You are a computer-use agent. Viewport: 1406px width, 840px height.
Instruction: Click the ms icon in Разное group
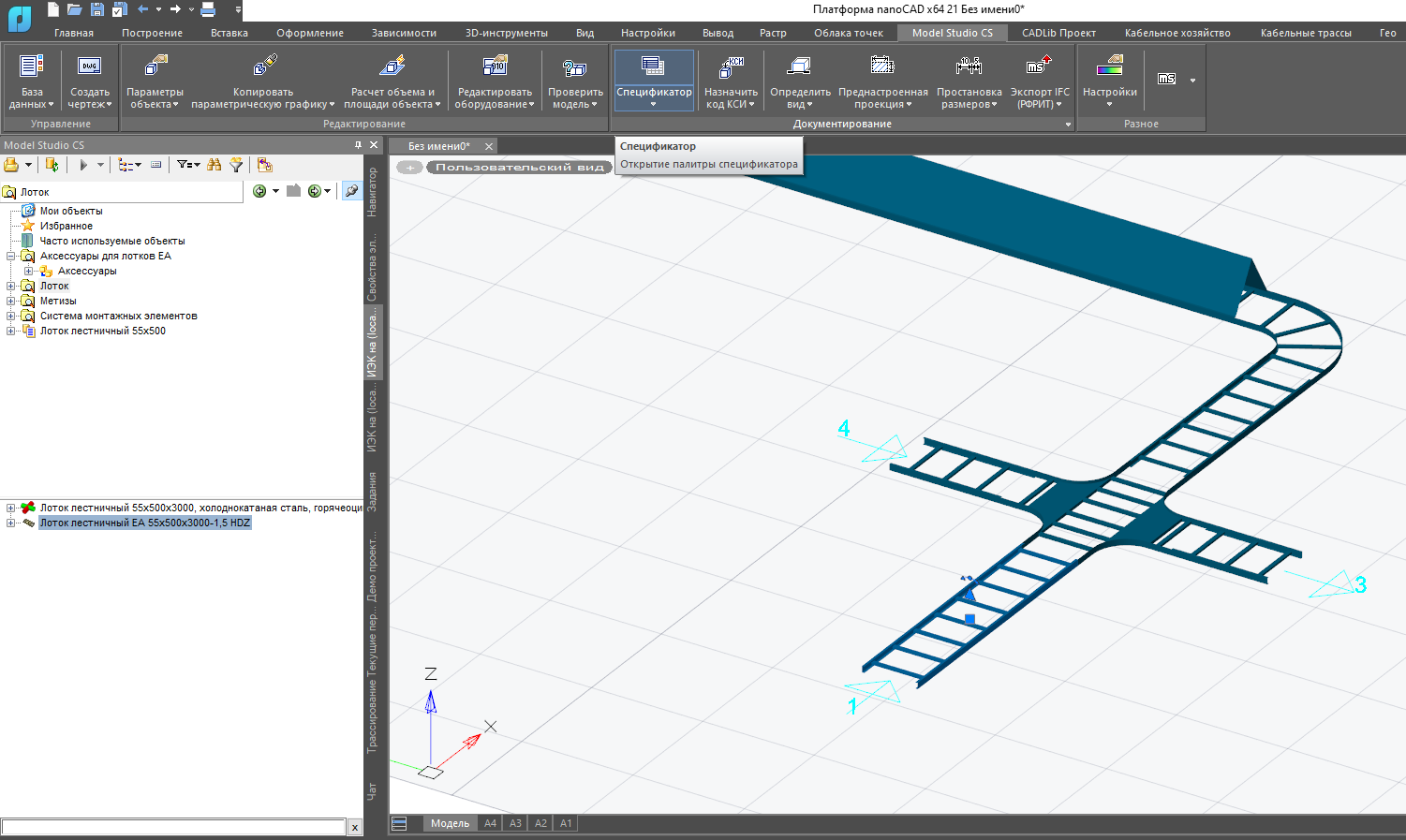1166,80
